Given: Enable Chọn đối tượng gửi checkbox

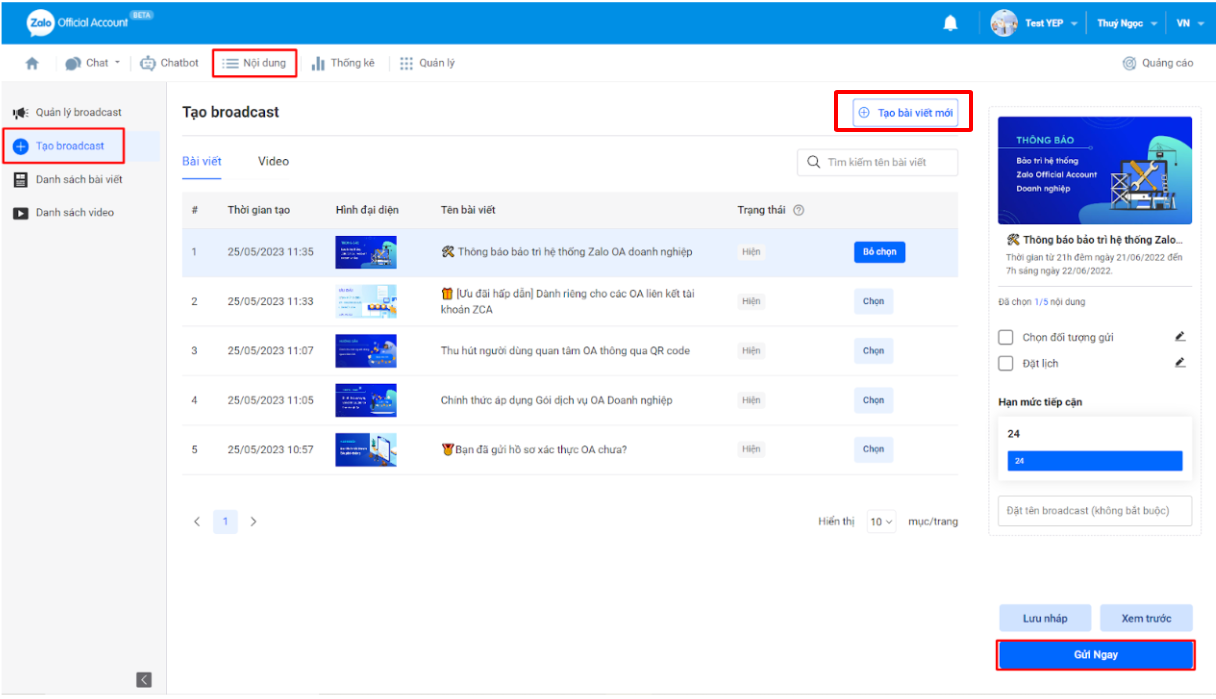Looking at the screenshot, I should pyautogui.click(x=1006, y=338).
